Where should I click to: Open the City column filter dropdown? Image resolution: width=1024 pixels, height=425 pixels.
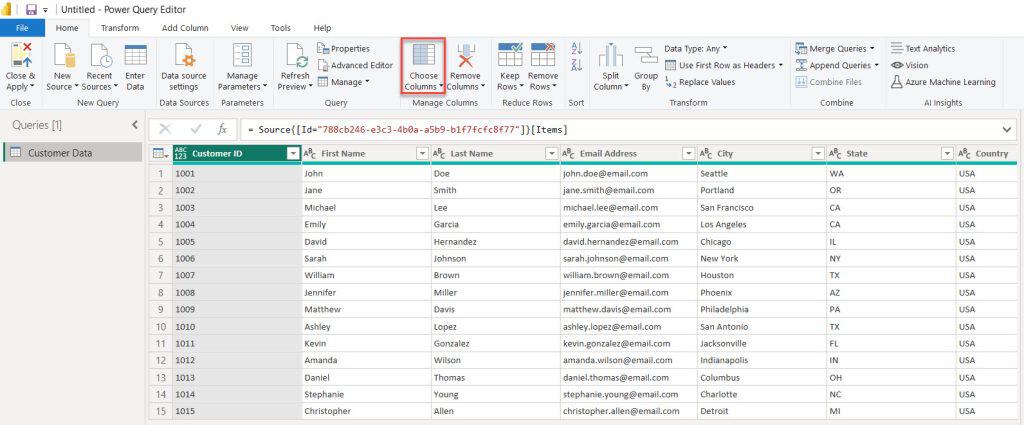[818, 153]
